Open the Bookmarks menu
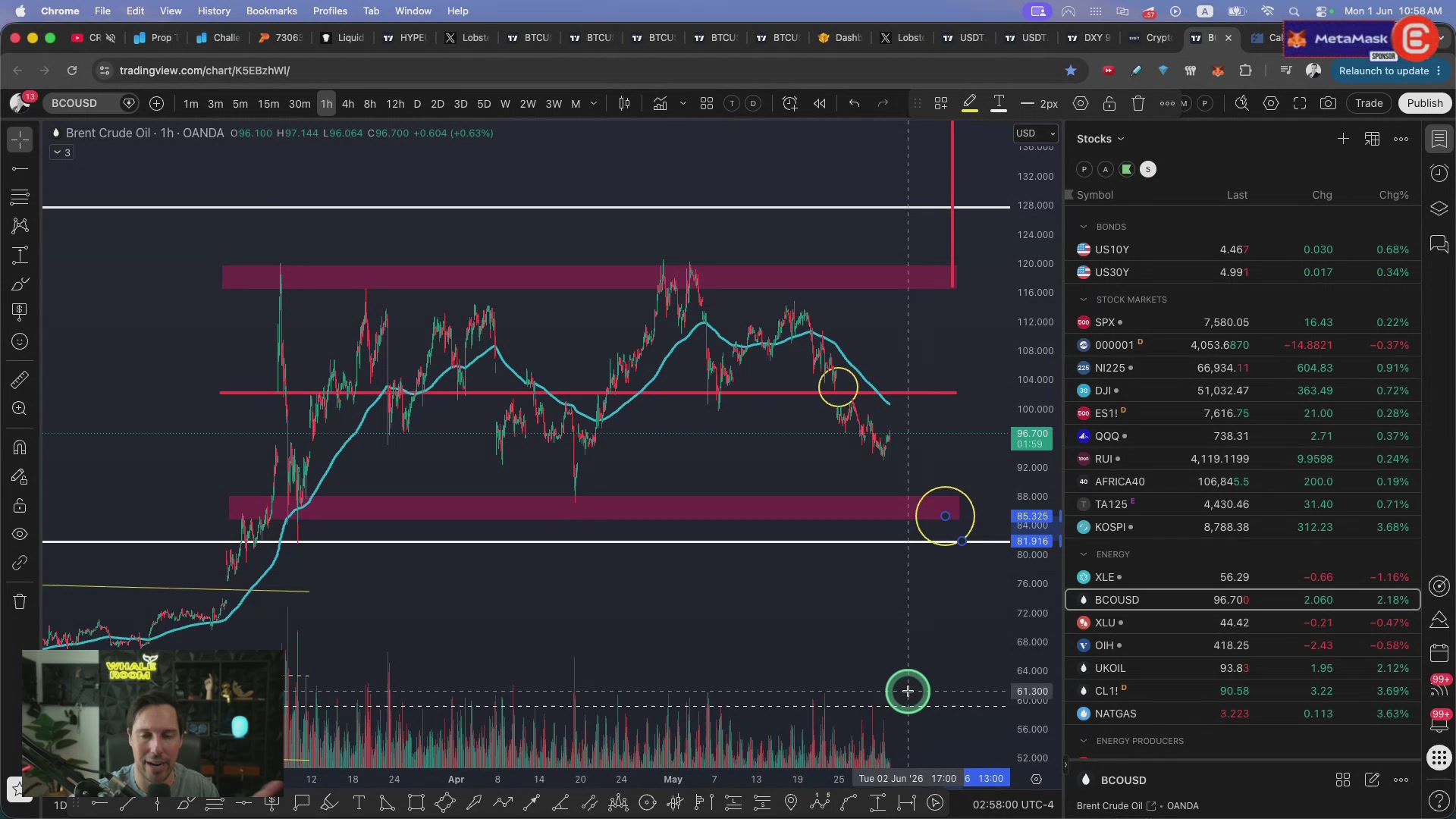 point(271,11)
